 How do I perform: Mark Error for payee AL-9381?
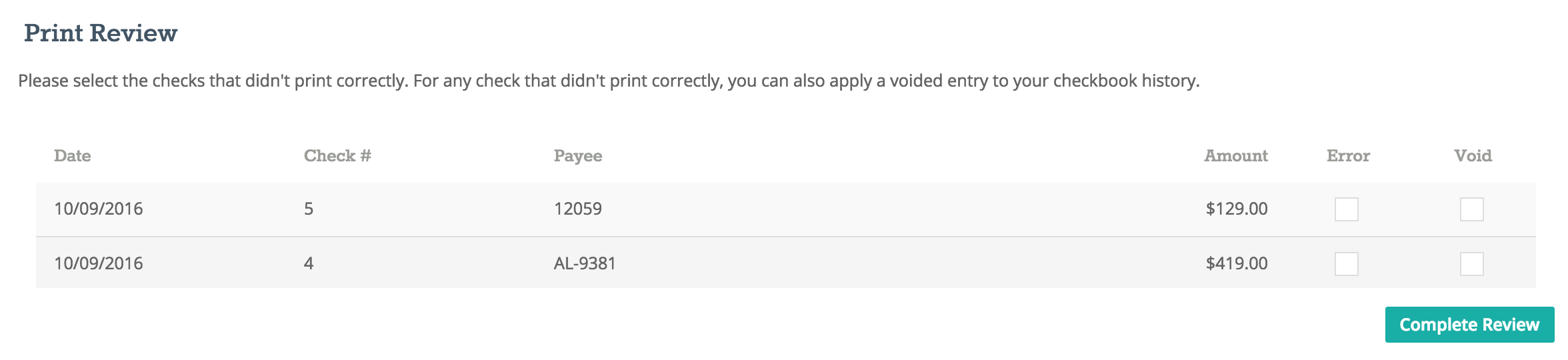click(1346, 264)
